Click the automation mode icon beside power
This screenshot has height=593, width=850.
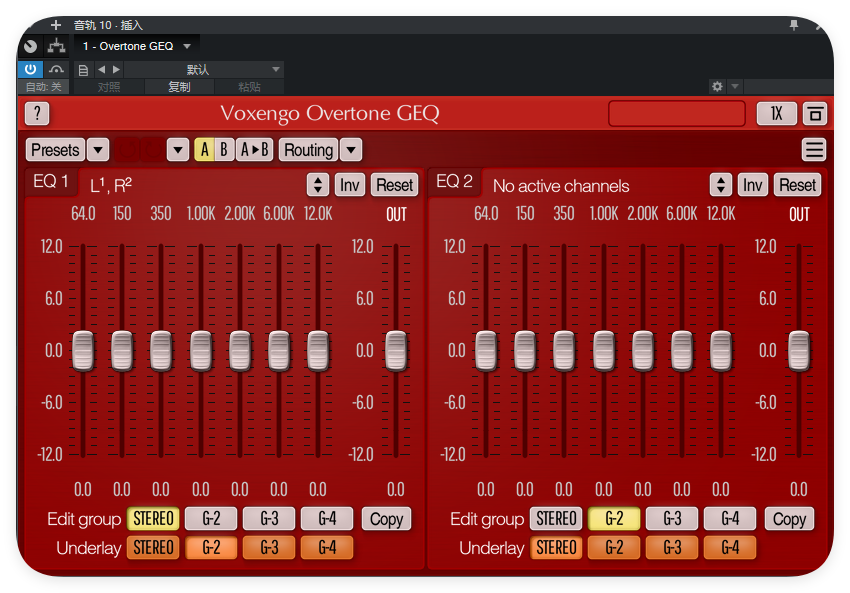56,69
